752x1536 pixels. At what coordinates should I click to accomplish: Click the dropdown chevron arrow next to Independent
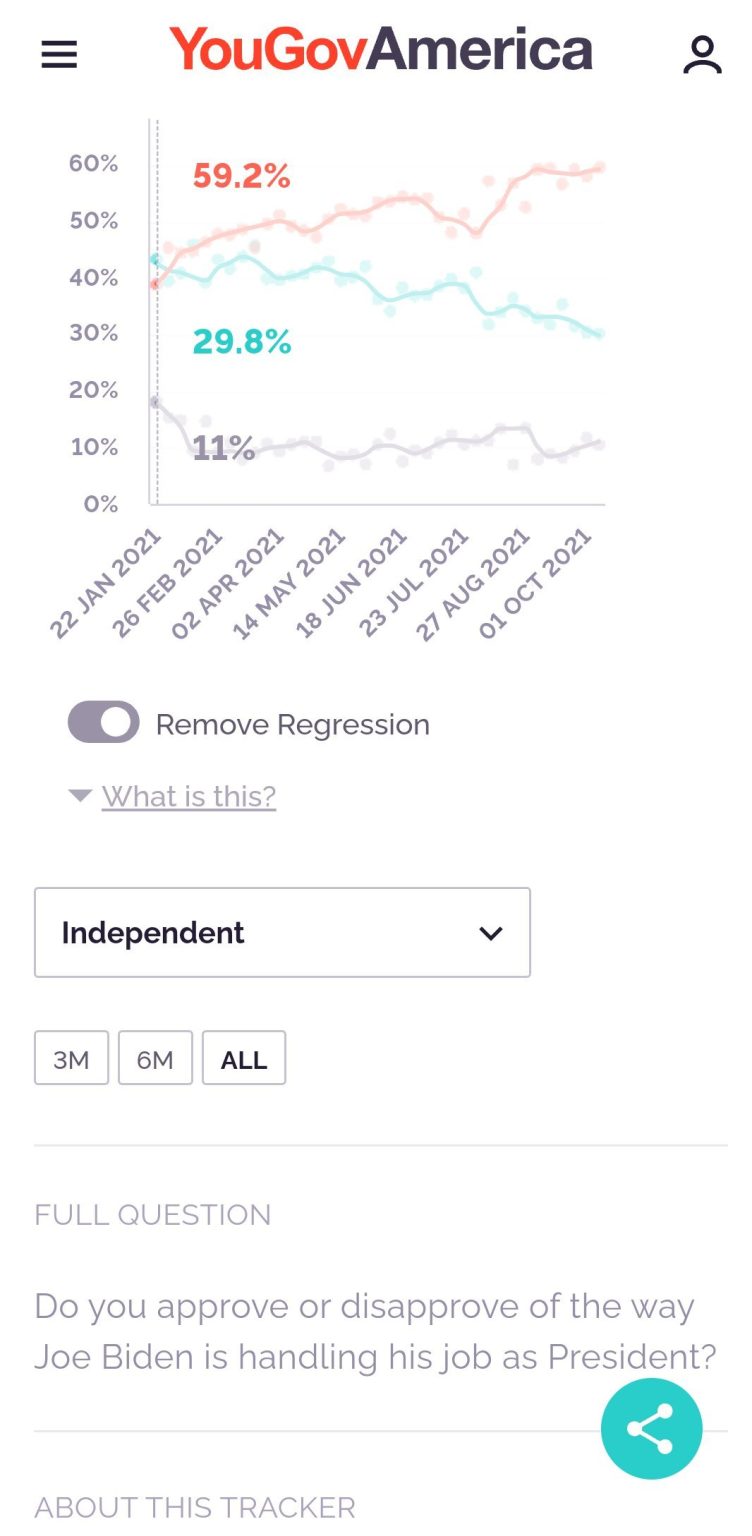tap(490, 933)
